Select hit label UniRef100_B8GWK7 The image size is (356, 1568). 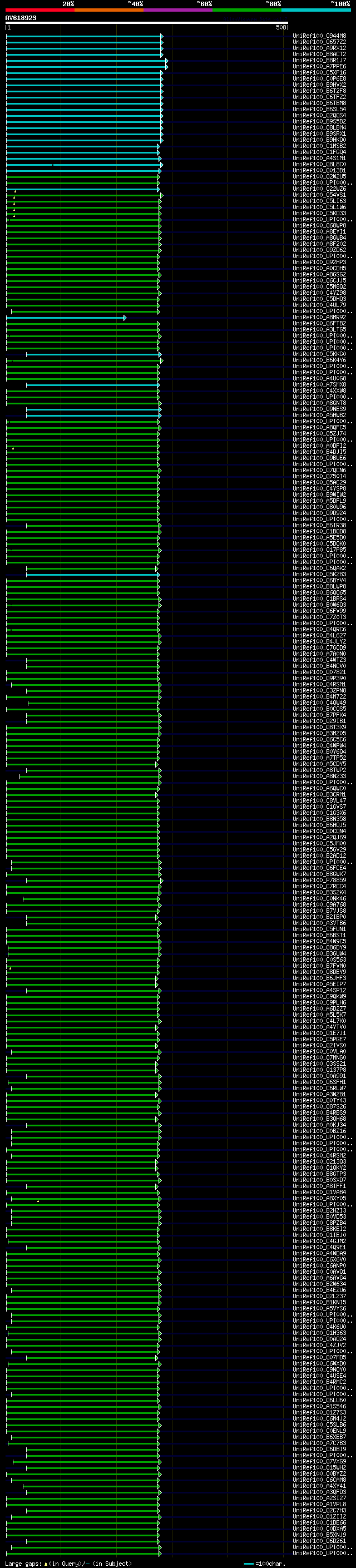(319, 874)
